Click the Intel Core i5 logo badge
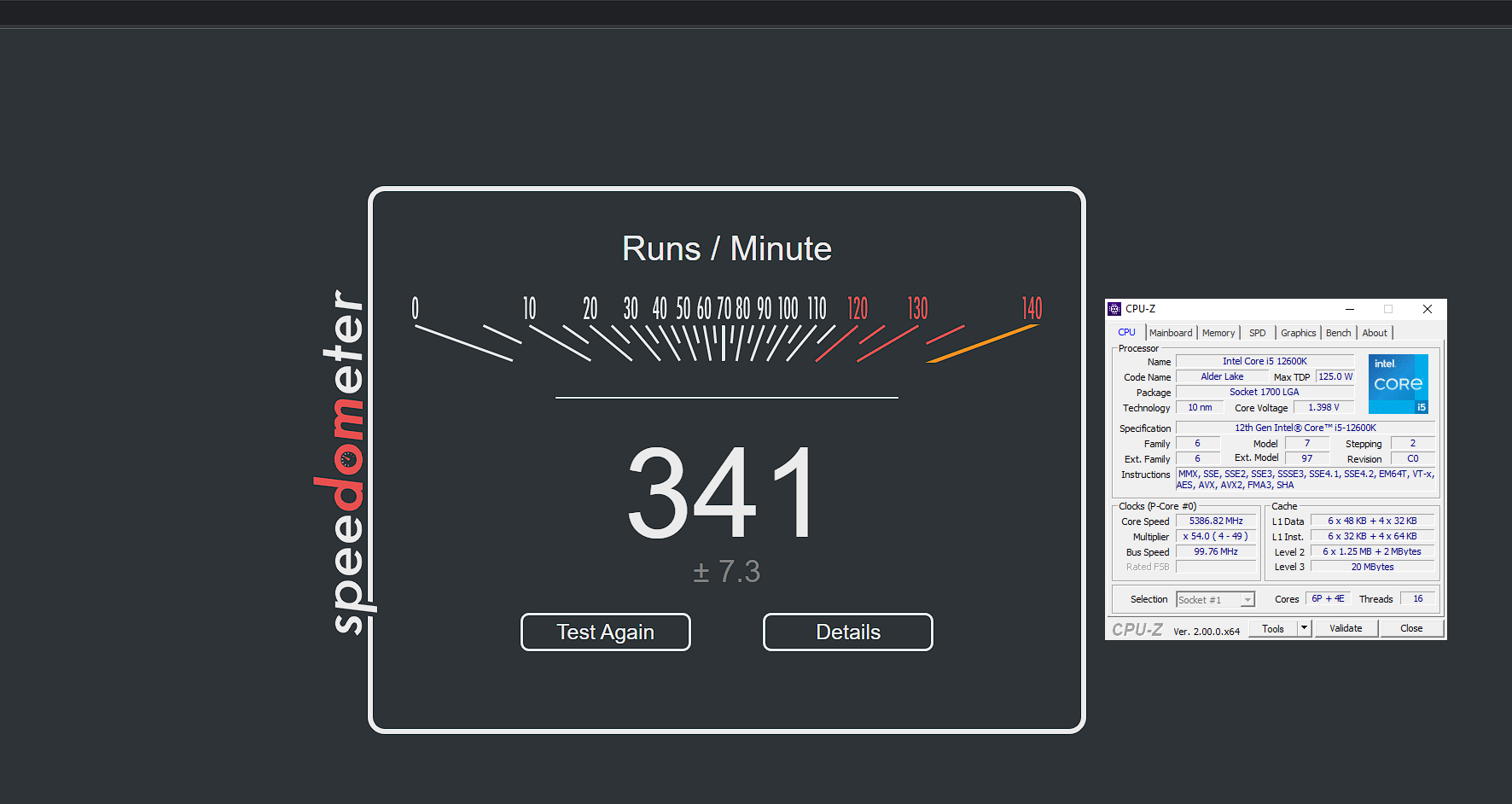The height and width of the screenshot is (804, 1512). click(x=1399, y=384)
